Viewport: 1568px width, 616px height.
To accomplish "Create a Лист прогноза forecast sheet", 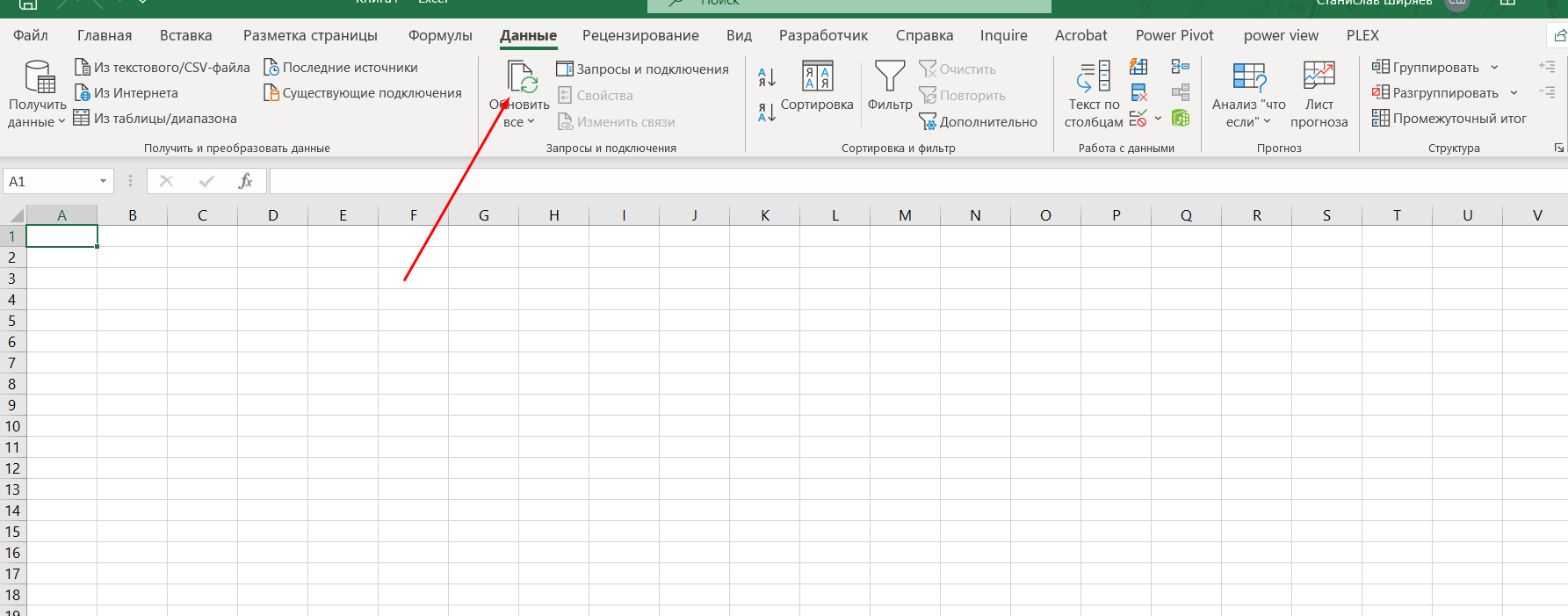I will (1318, 94).
